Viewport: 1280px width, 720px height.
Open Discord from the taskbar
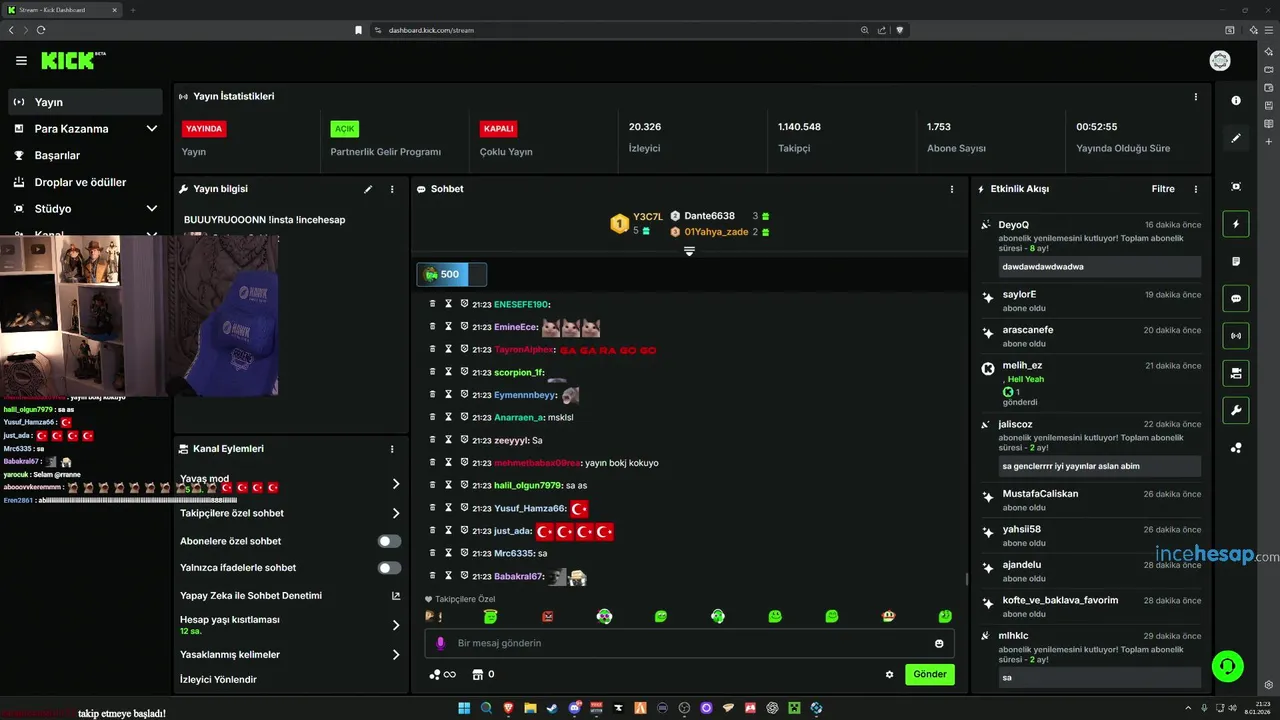(x=574, y=708)
